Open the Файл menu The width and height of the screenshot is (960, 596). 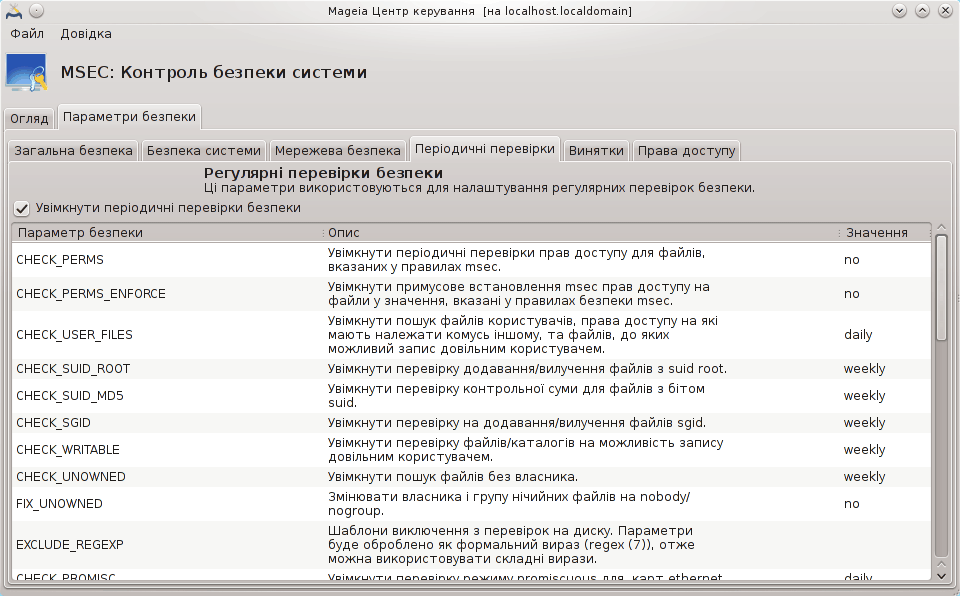coord(27,34)
